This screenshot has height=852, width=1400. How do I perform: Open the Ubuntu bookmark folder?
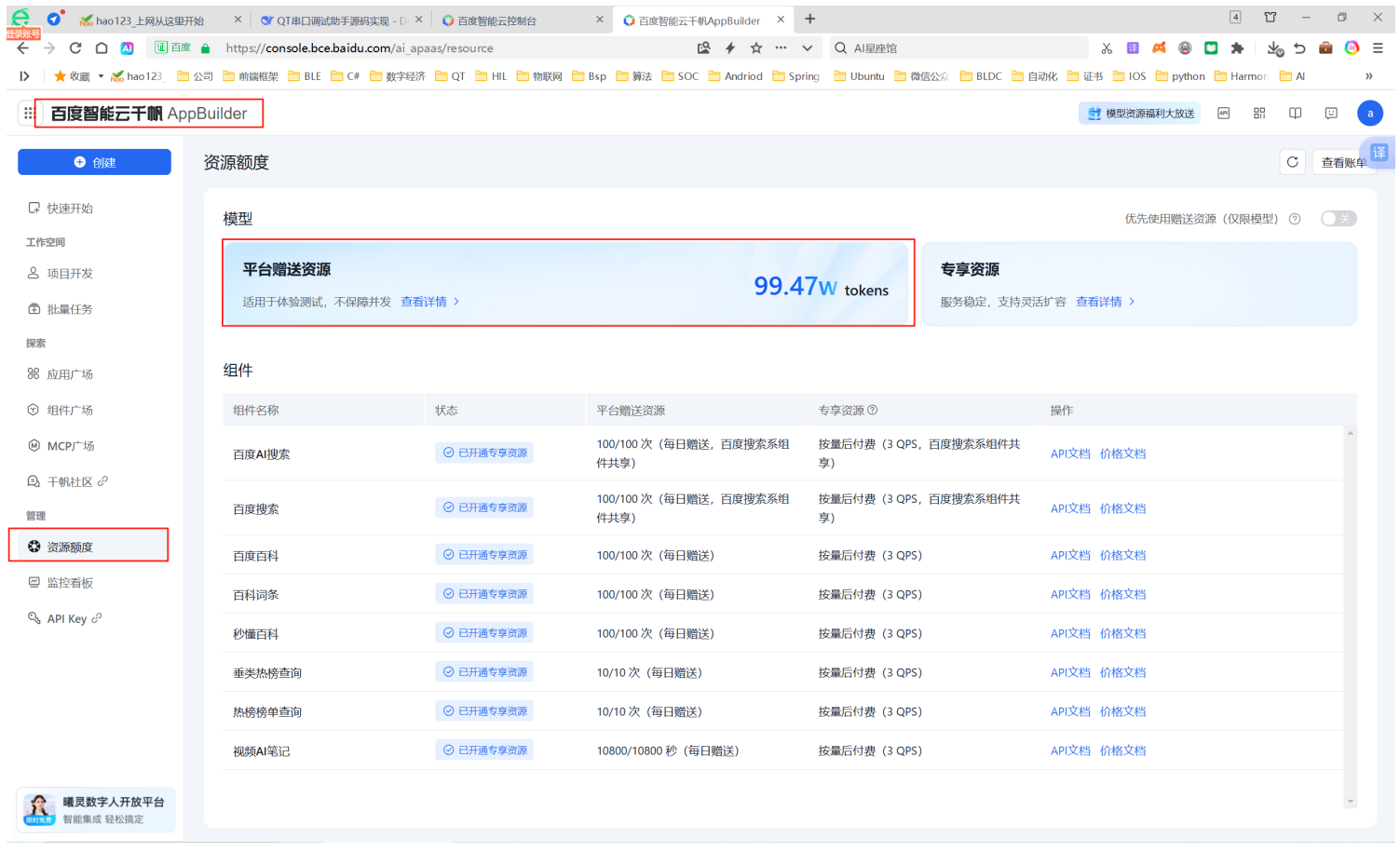point(859,76)
